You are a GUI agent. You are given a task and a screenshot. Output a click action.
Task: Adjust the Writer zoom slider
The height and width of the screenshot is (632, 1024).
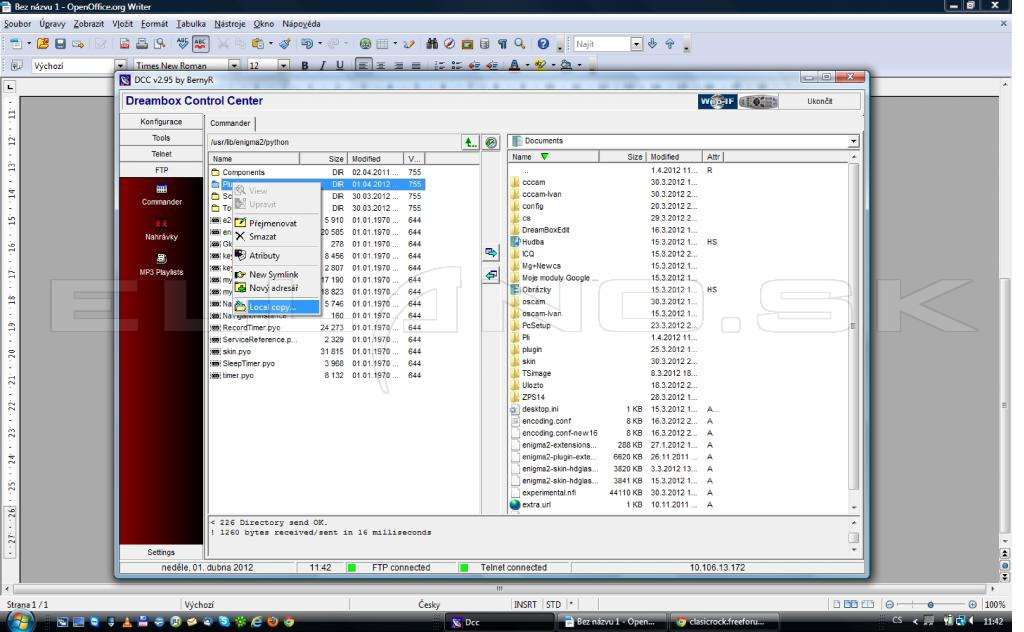point(931,605)
